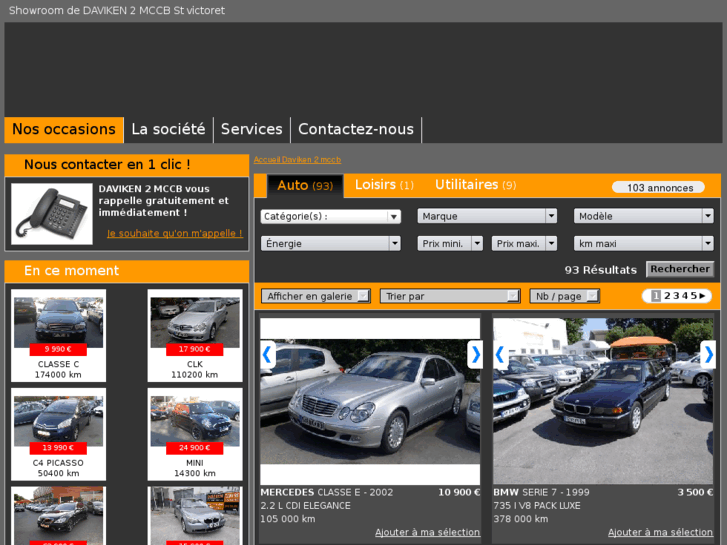
Task: Click the 10 900 € price
Action: 459,493
